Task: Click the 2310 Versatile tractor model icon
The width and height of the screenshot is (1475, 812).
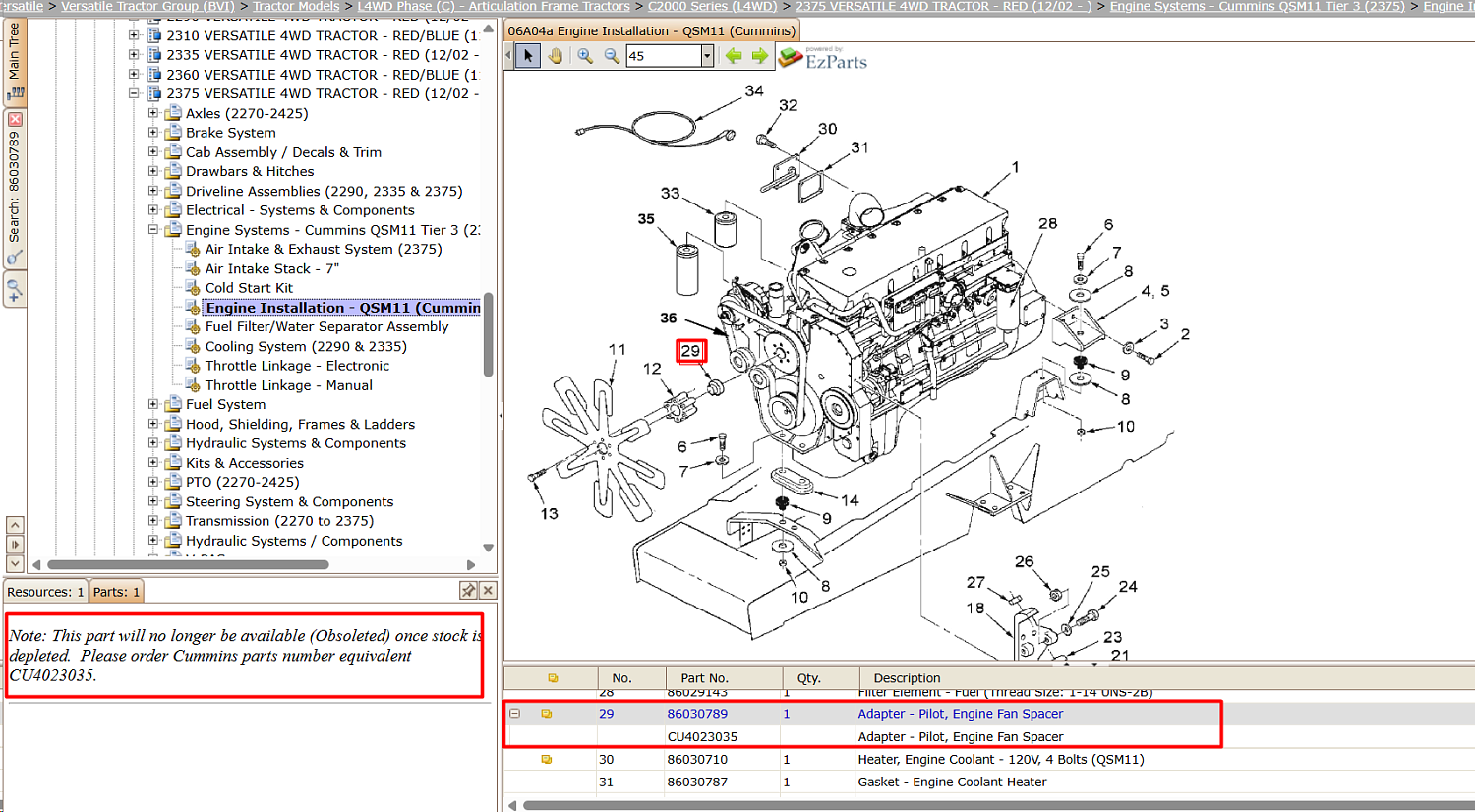Action: [x=154, y=35]
